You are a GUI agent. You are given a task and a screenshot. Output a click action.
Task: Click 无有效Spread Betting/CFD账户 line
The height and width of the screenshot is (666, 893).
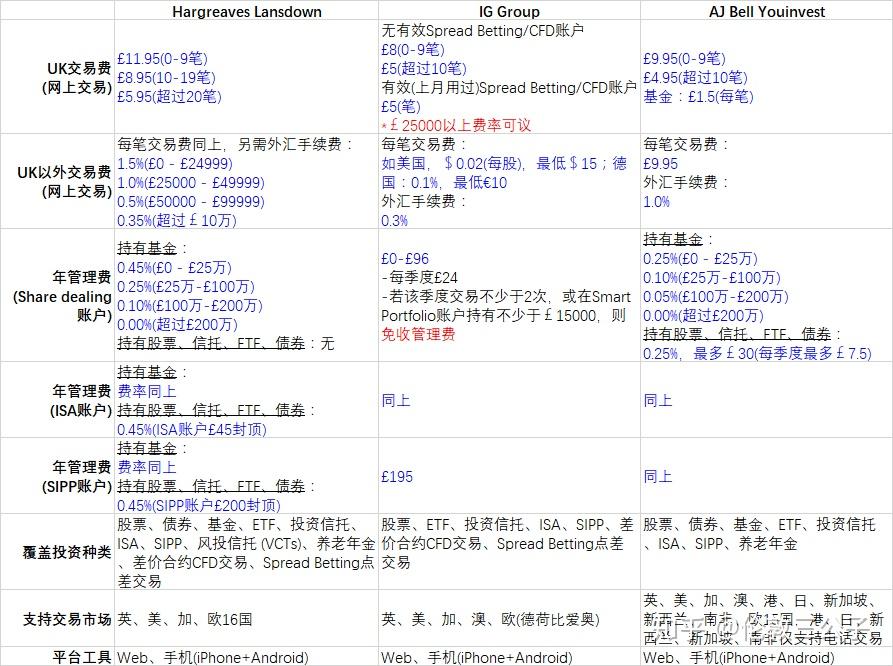click(x=483, y=30)
